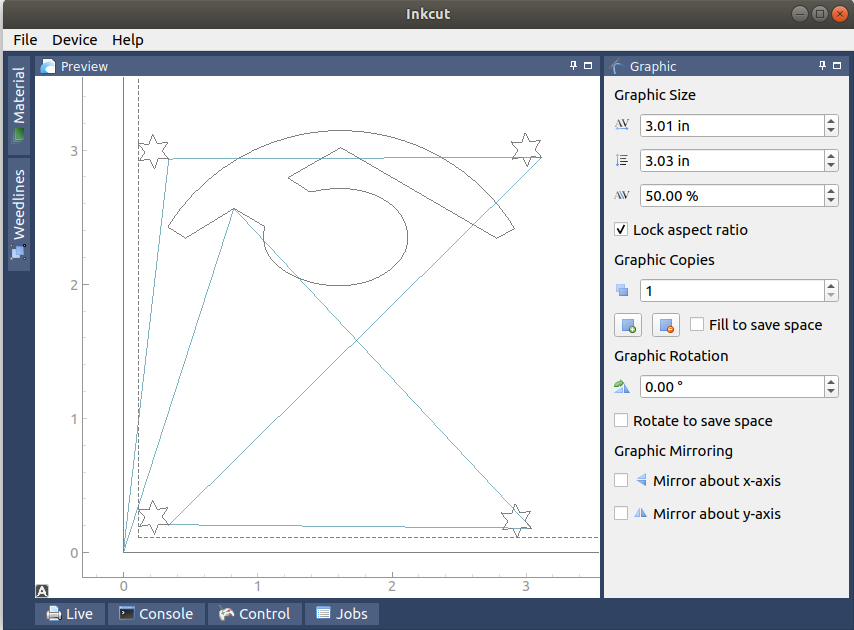The height and width of the screenshot is (630, 854).
Task: Click the copies icon beside the 1 field
Action: tap(622, 290)
